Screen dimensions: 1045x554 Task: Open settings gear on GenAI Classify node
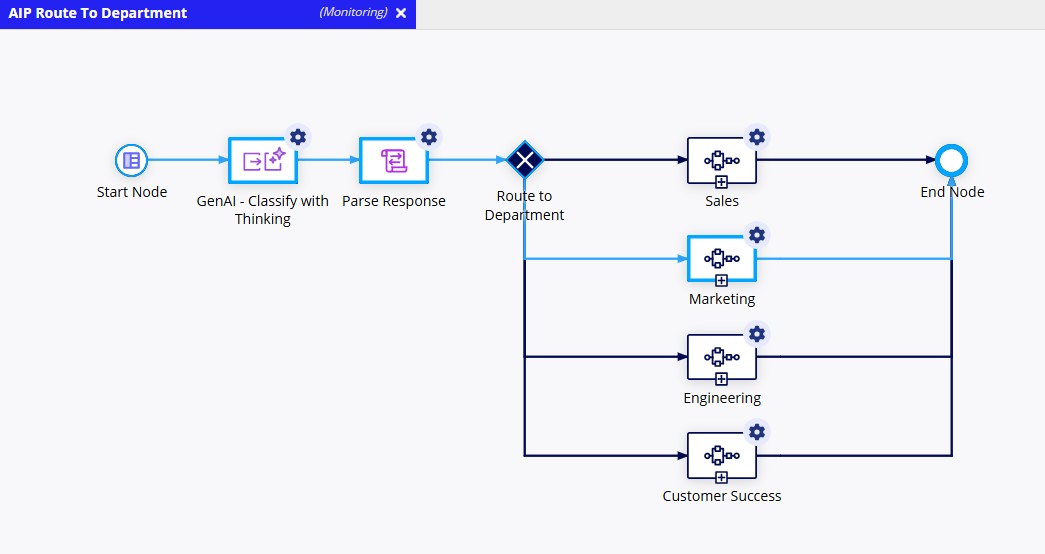pos(298,137)
